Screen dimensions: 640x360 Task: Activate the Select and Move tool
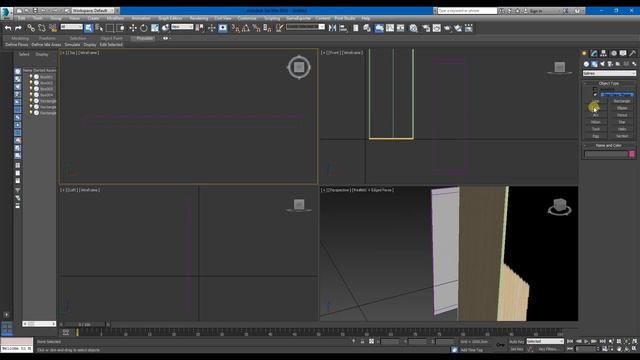point(133,28)
